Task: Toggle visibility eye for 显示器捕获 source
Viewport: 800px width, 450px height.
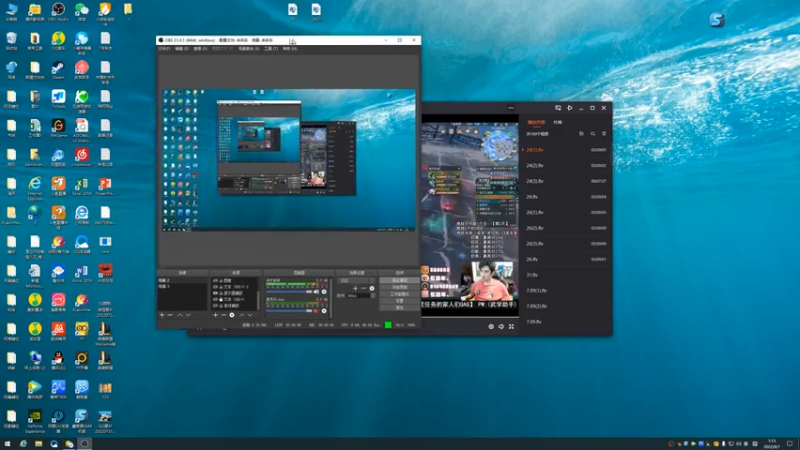Action: tap(215, 293)
